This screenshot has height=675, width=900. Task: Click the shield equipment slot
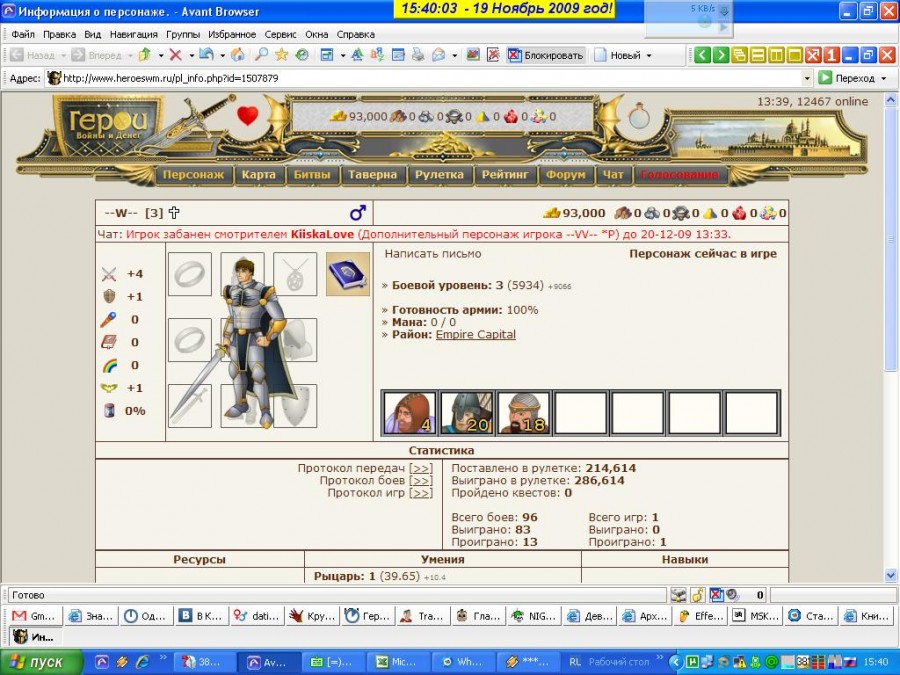295,406
